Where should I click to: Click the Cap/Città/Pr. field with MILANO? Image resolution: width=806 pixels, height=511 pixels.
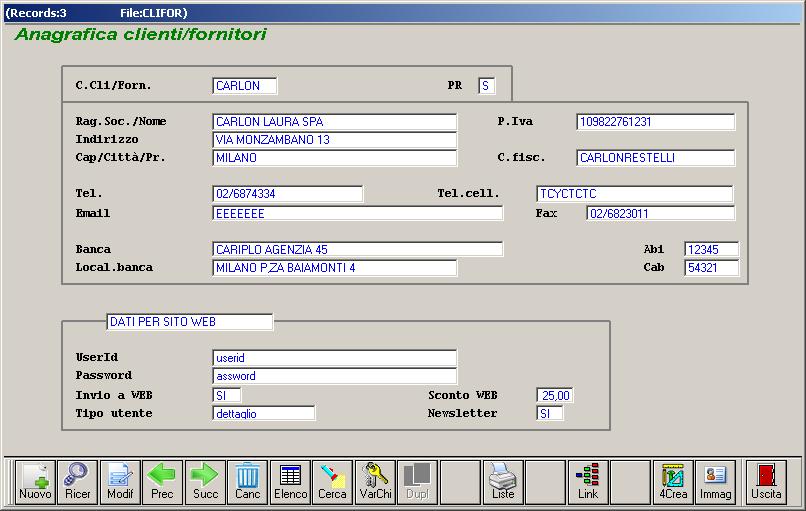pyautogui.click(x=334, y=158)
